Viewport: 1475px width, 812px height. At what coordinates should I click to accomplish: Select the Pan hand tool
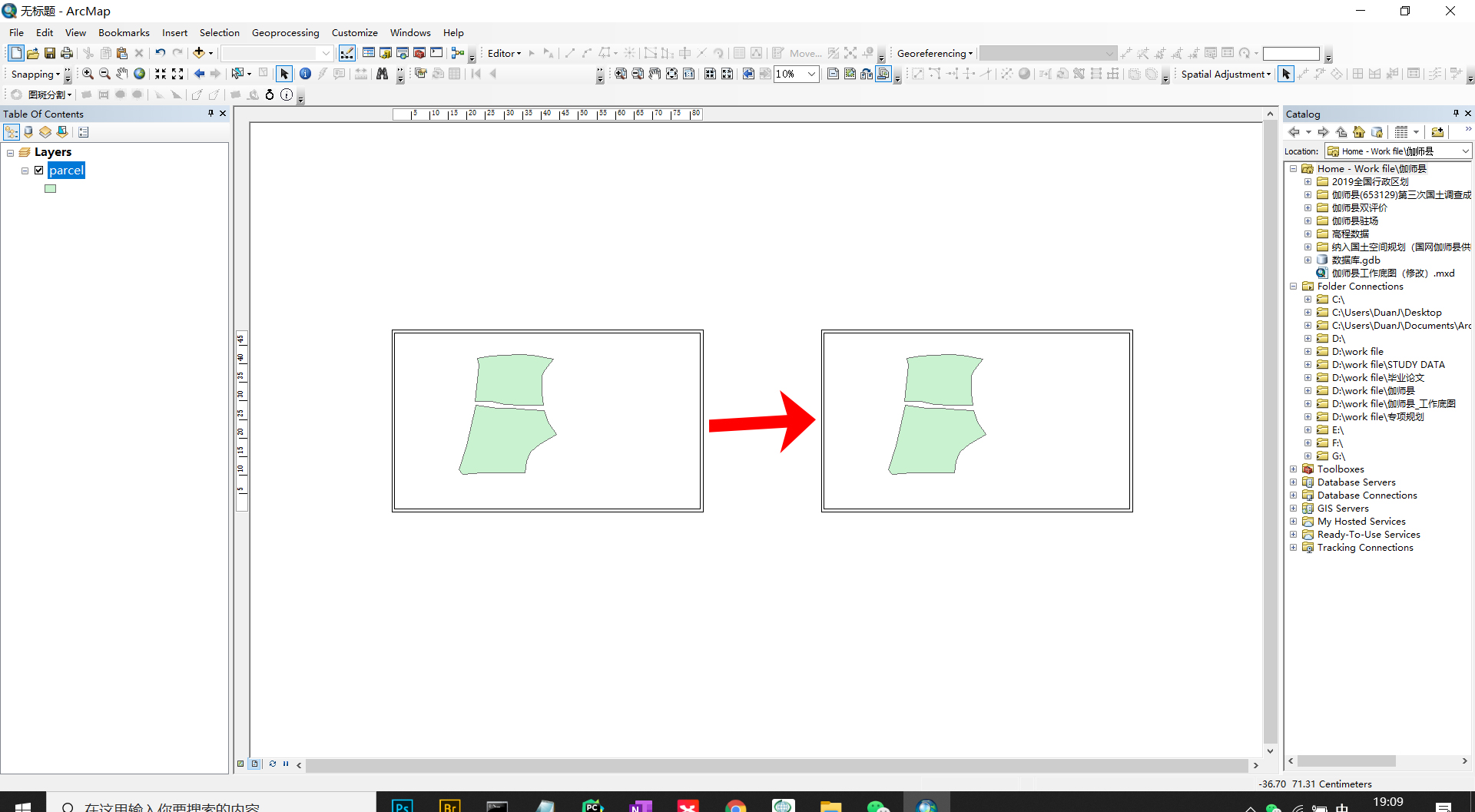[121, 74]
